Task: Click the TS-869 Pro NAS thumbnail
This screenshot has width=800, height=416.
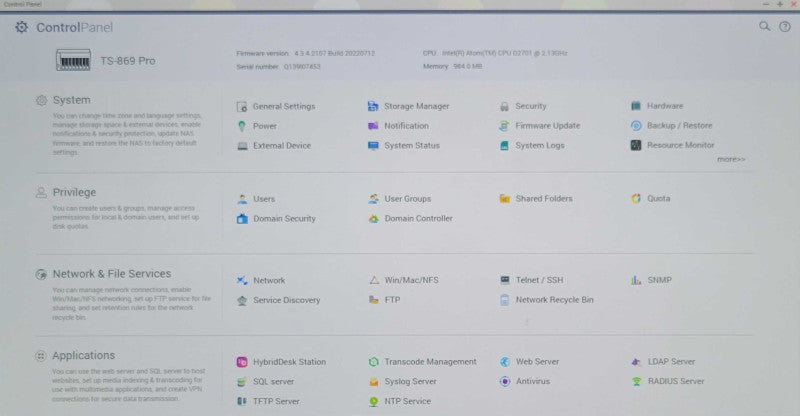Action: pos(73,60)
